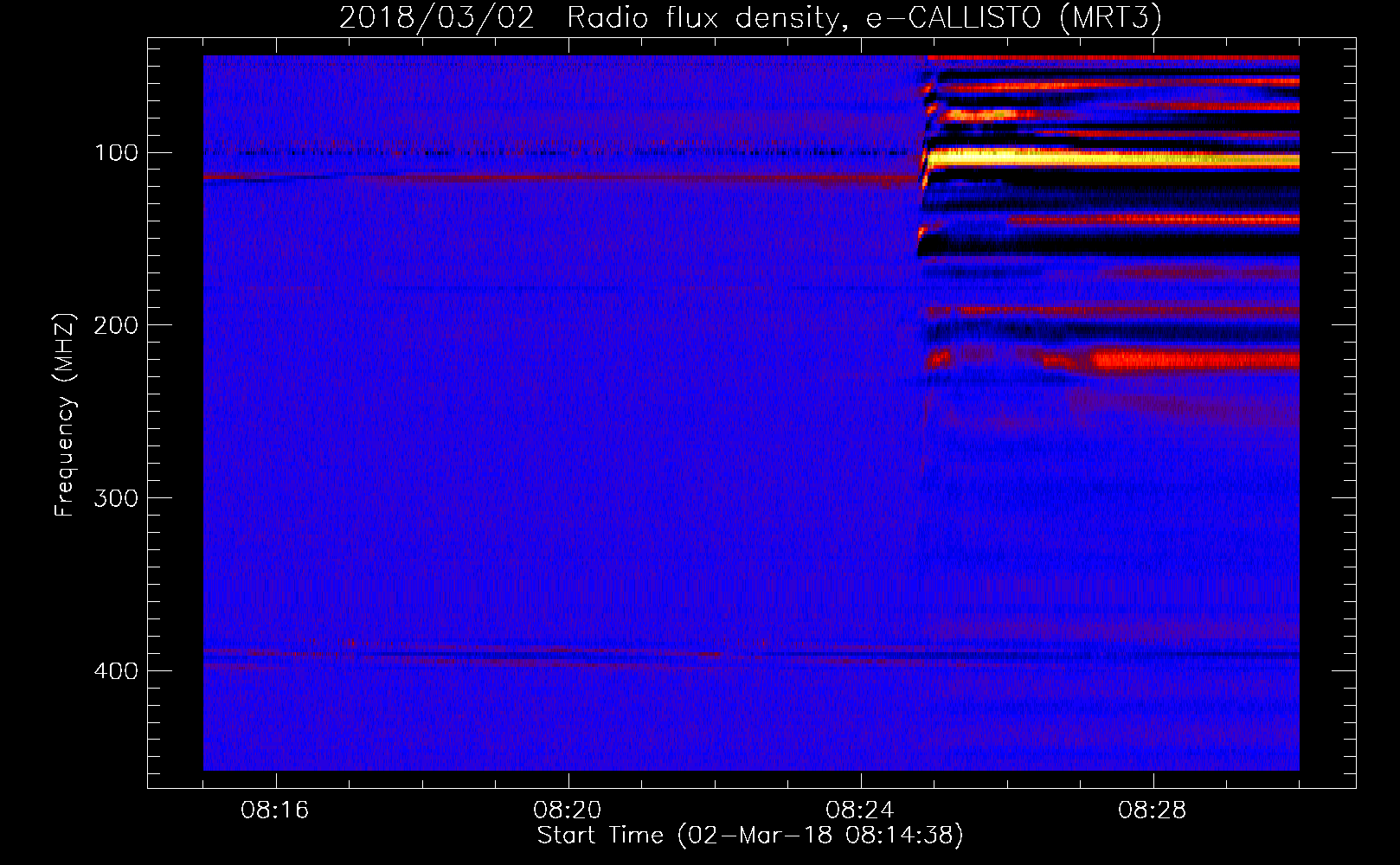1400x865 pixels.
Task: Click the 08:28 time tick label
Action: [1153, 811]
